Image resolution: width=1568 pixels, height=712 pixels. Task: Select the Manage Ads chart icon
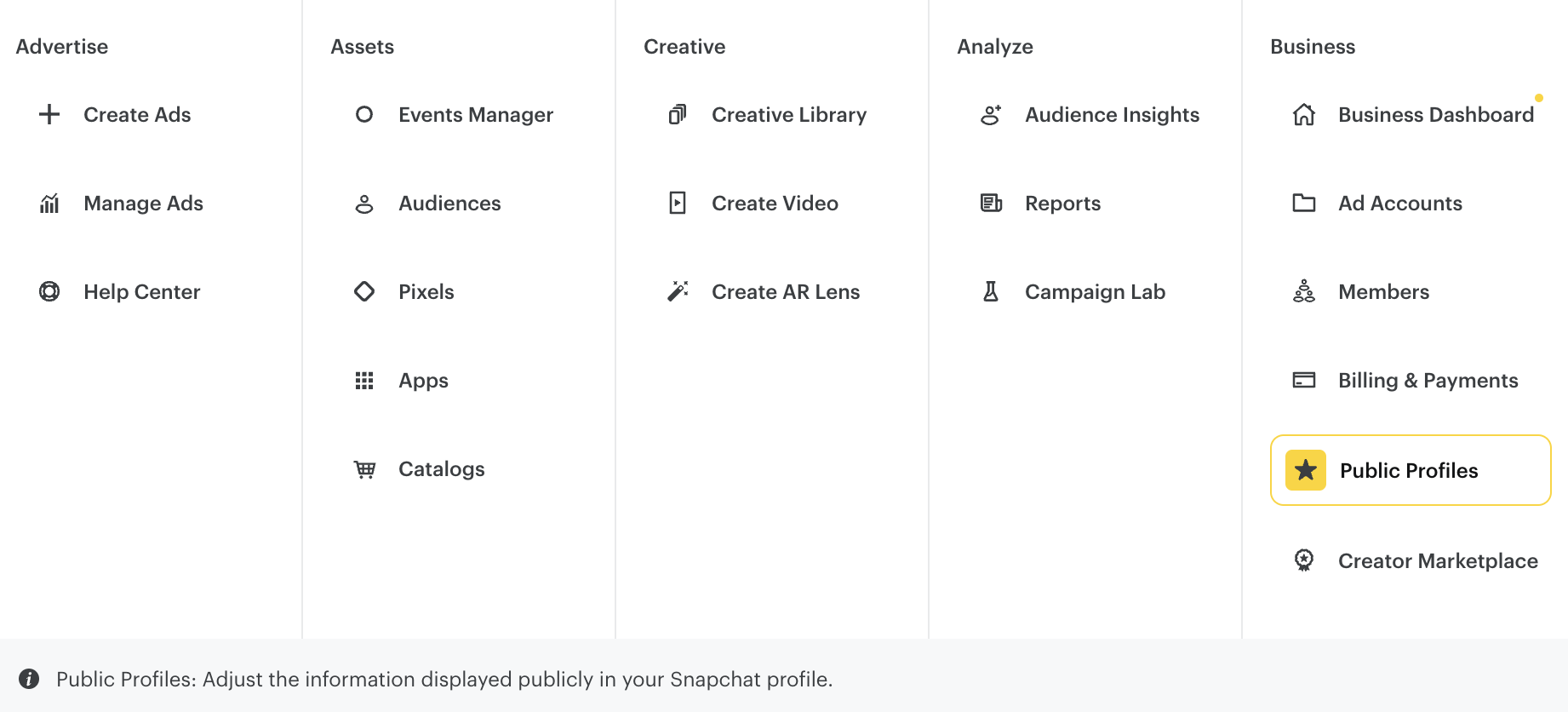(x=49, y=203)
